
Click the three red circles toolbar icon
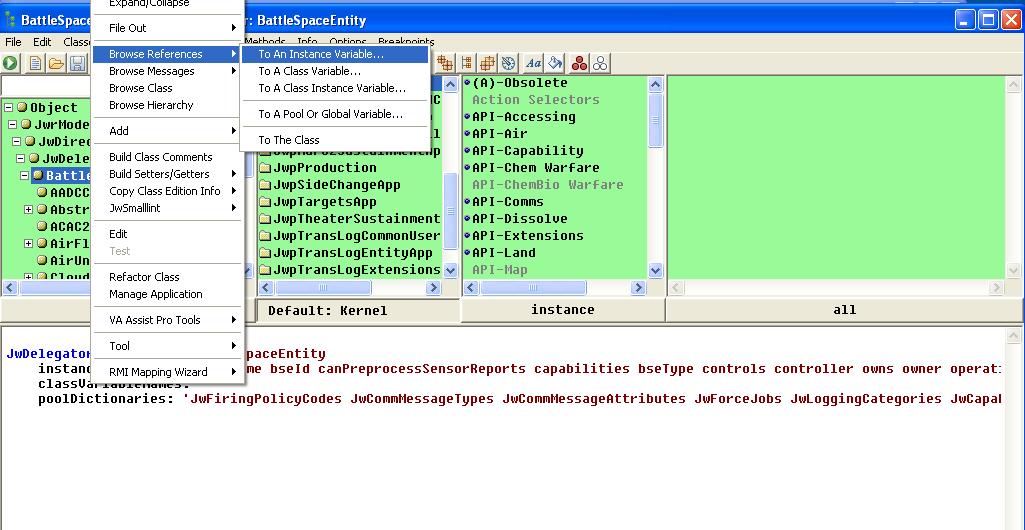pos(579,63)
